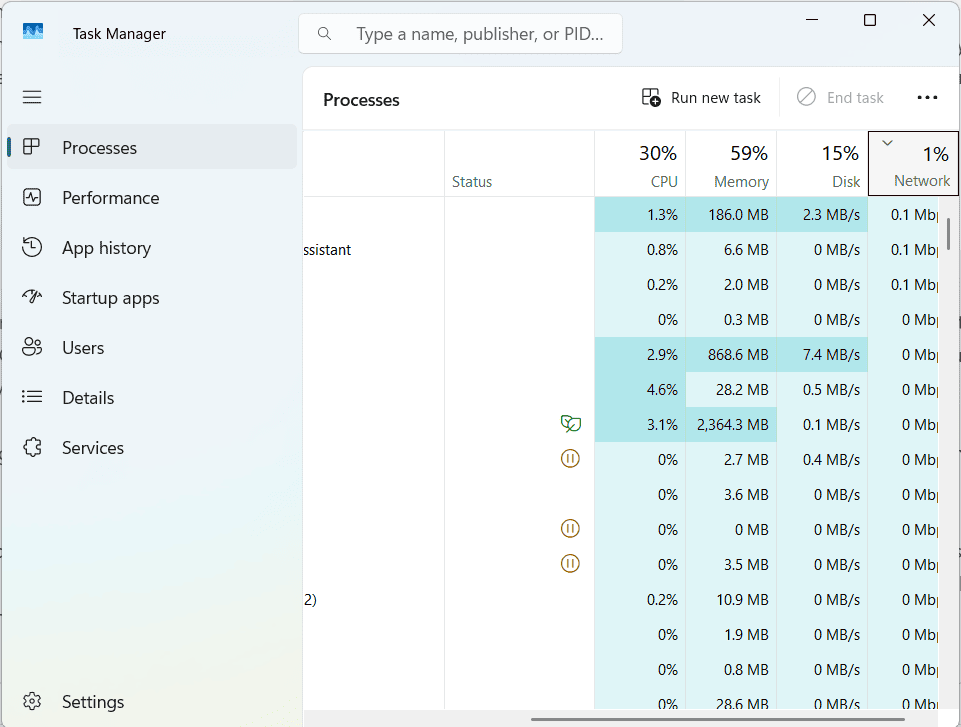
Task: Click the horizontal scrollbar thumb
Action: click(x=718, y=719)
